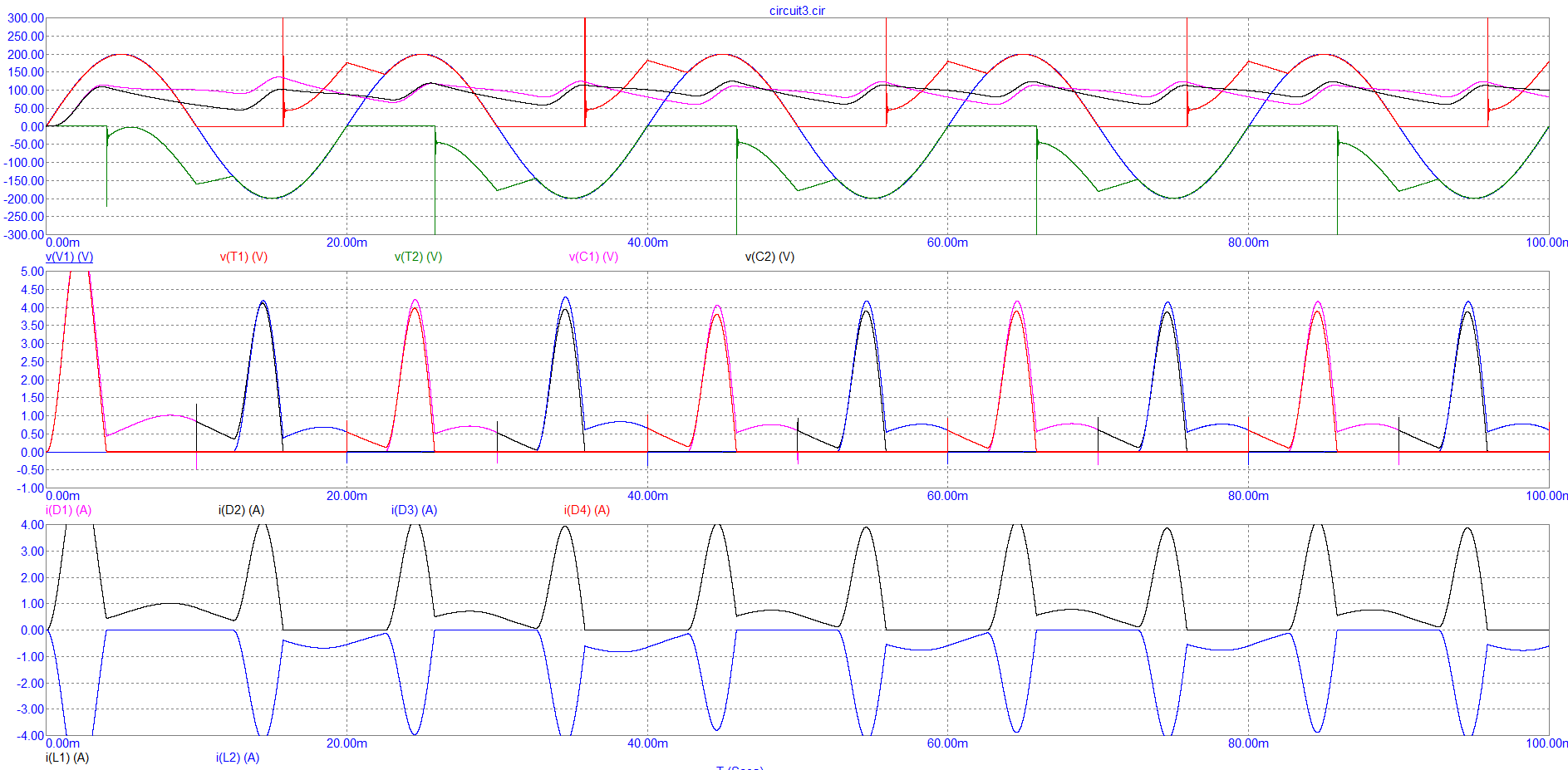Viewport: 1568px width, 770px height.
Task: Click the 200.00 voltage axis value
Action: pos(26,55)
